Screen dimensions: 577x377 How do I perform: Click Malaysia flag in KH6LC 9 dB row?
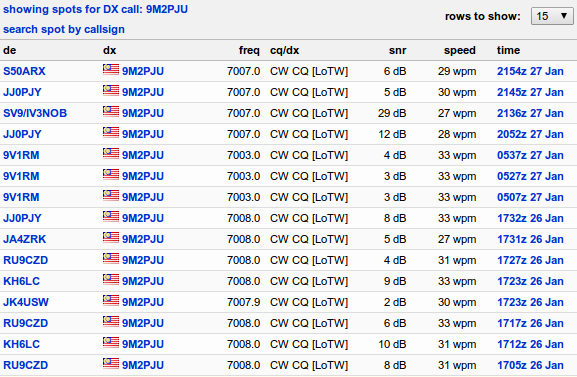coord(111,279)
